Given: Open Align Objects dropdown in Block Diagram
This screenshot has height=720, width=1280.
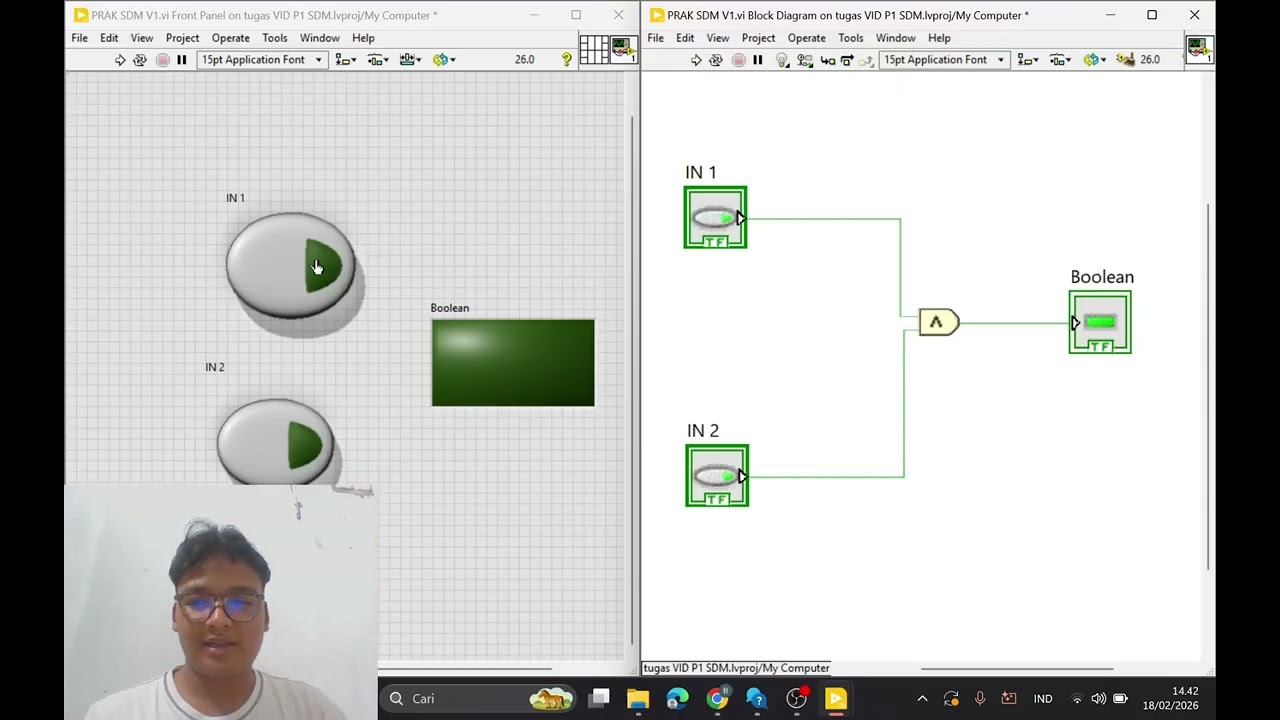Looking at the screenshot, I should pos(1027,60).
